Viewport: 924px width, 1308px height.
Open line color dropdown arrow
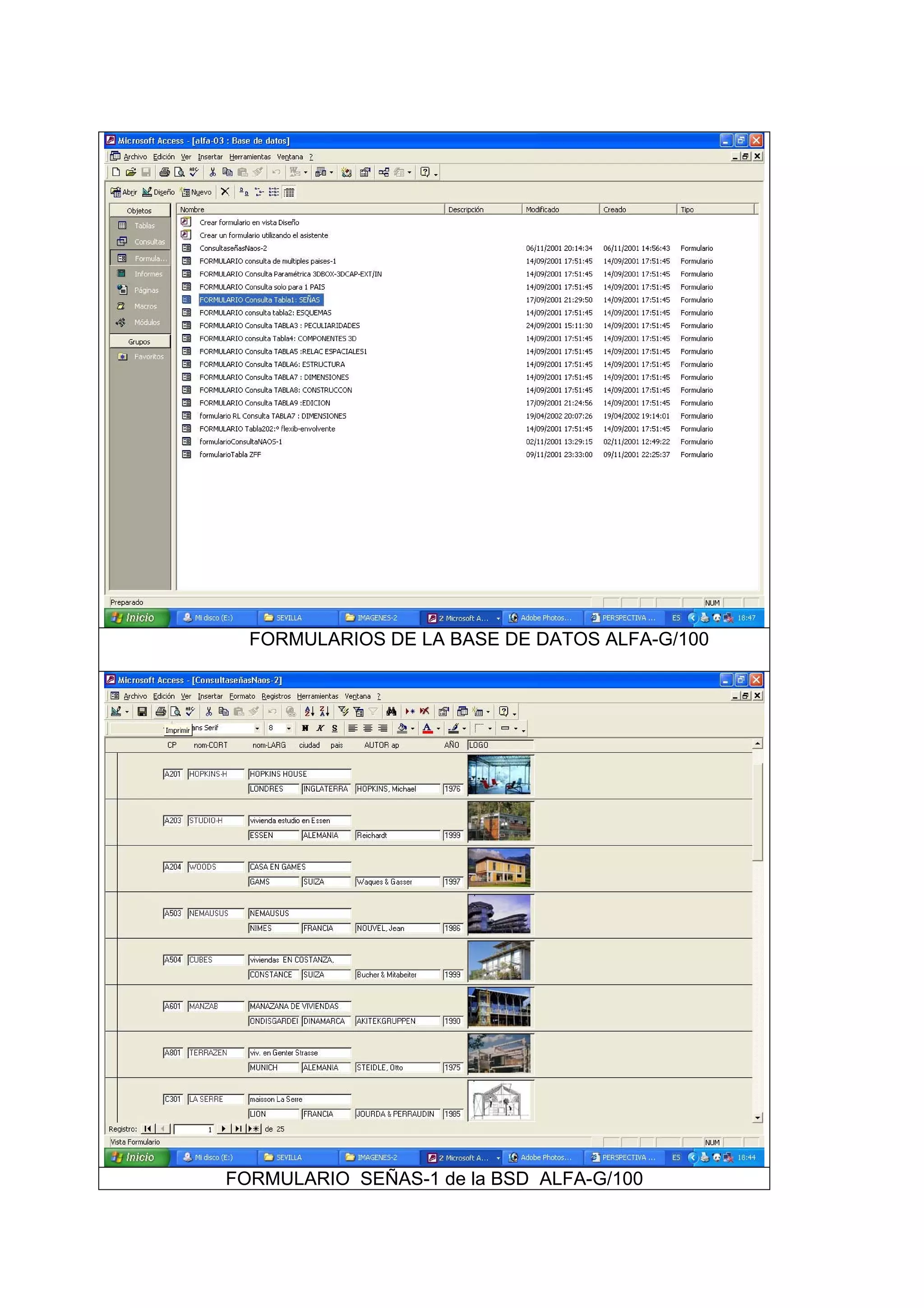(464, 728)
